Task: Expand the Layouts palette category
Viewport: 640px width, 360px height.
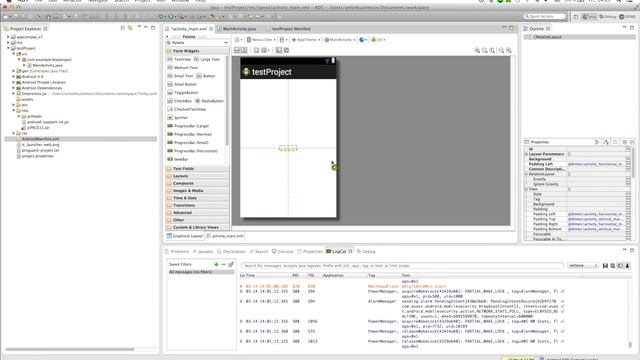Action: (197, 176)
